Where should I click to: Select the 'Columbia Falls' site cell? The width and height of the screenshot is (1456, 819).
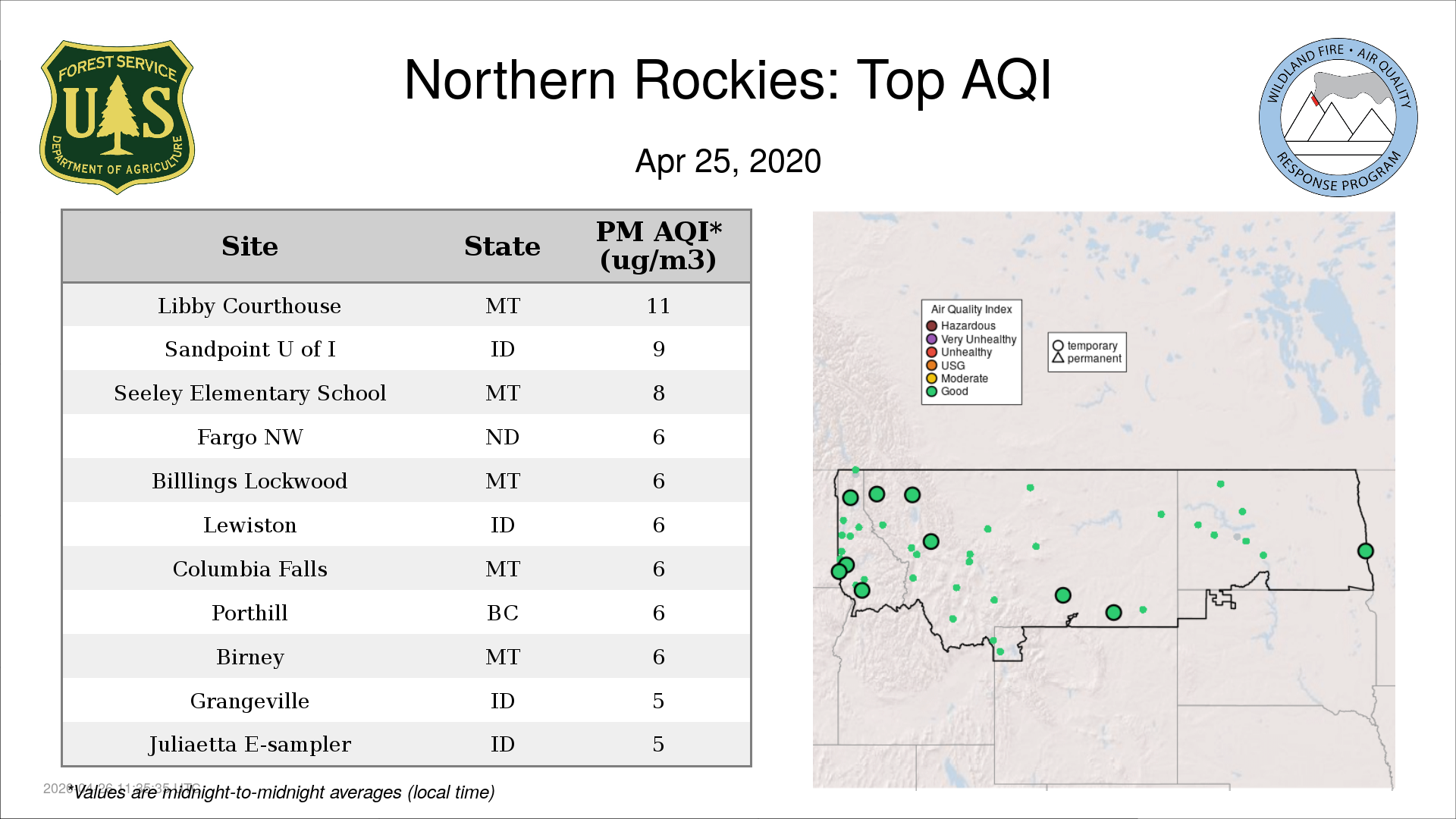click(x=249, y=570)
